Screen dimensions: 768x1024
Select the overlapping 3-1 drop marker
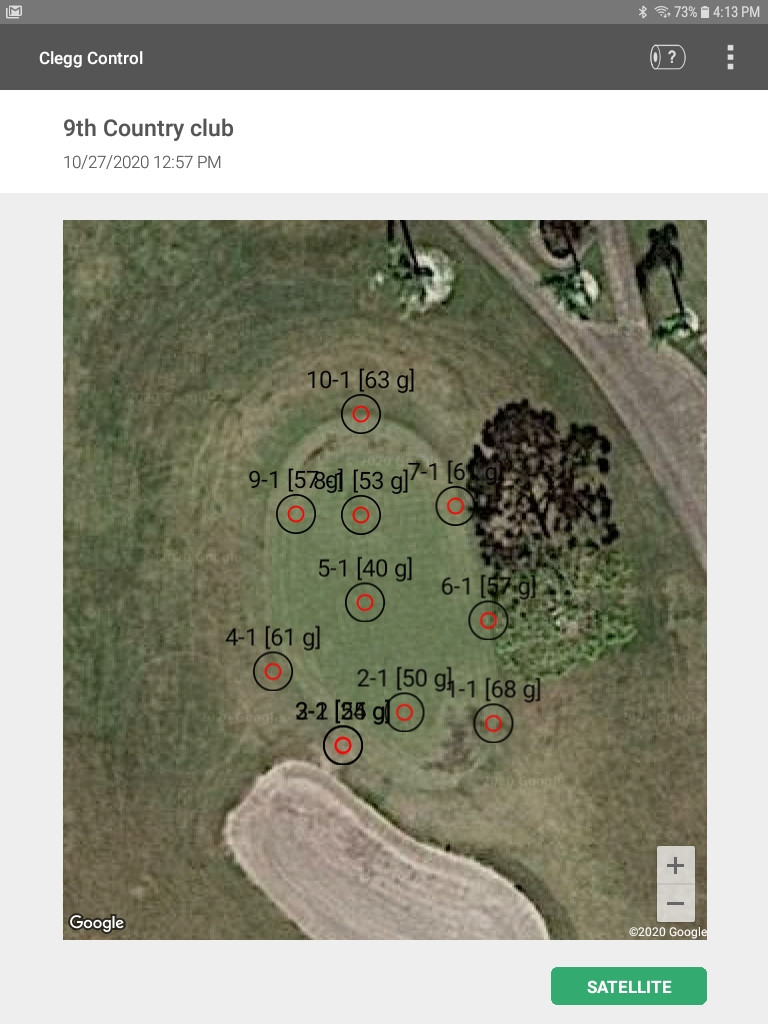coord(343,745)
